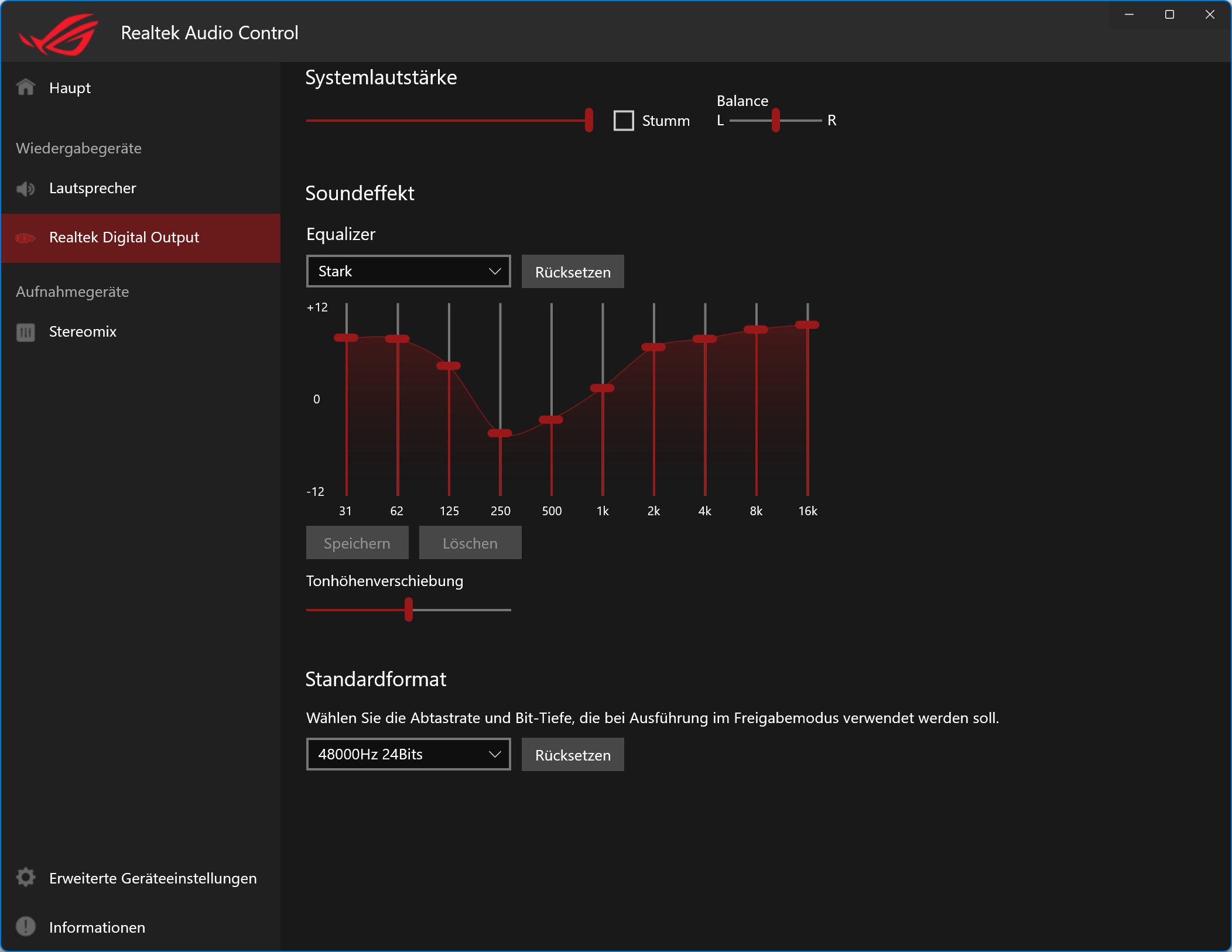Click the Informationen exclamation icon

point(26,926)
